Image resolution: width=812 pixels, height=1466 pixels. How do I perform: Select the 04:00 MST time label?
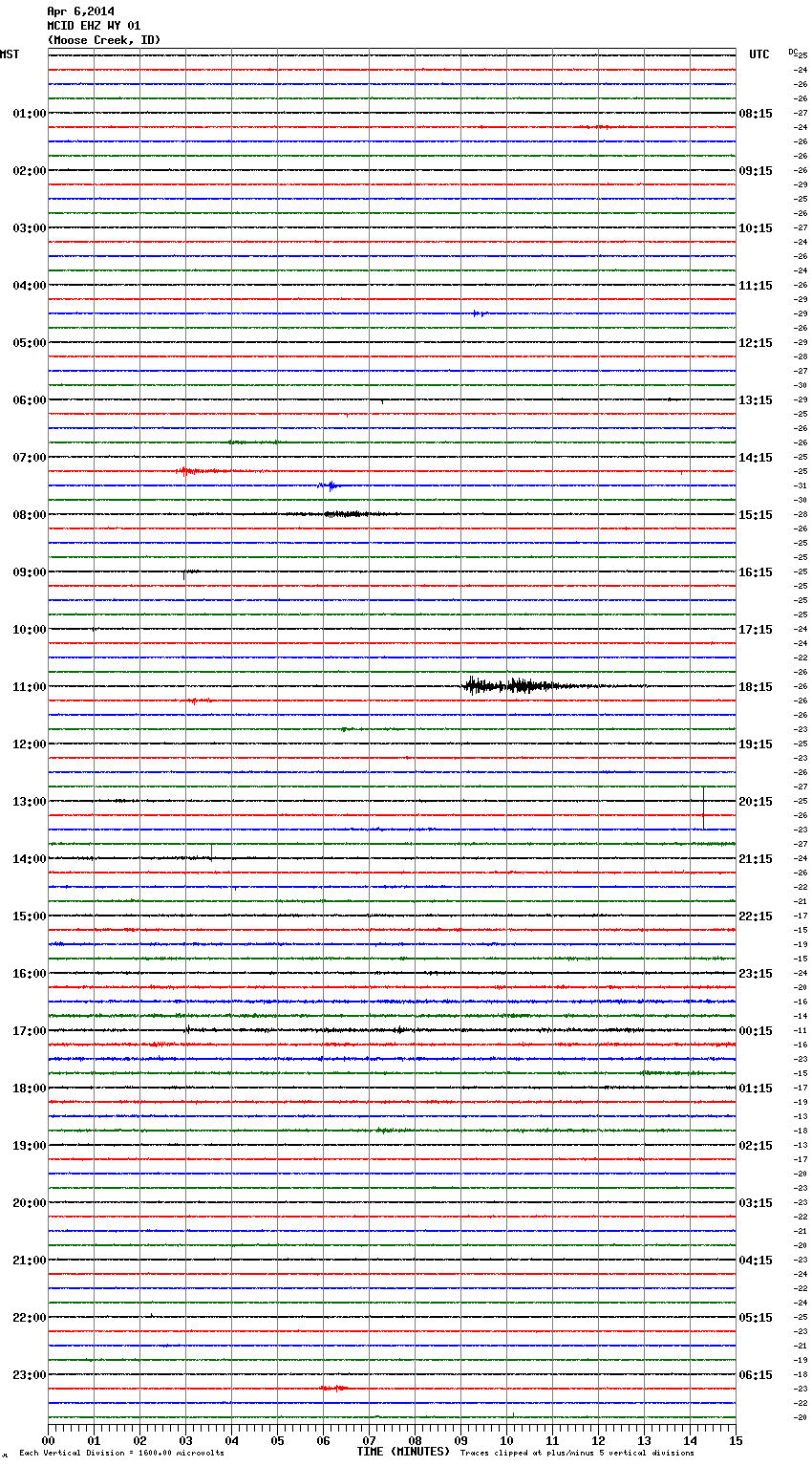(30, 286)
